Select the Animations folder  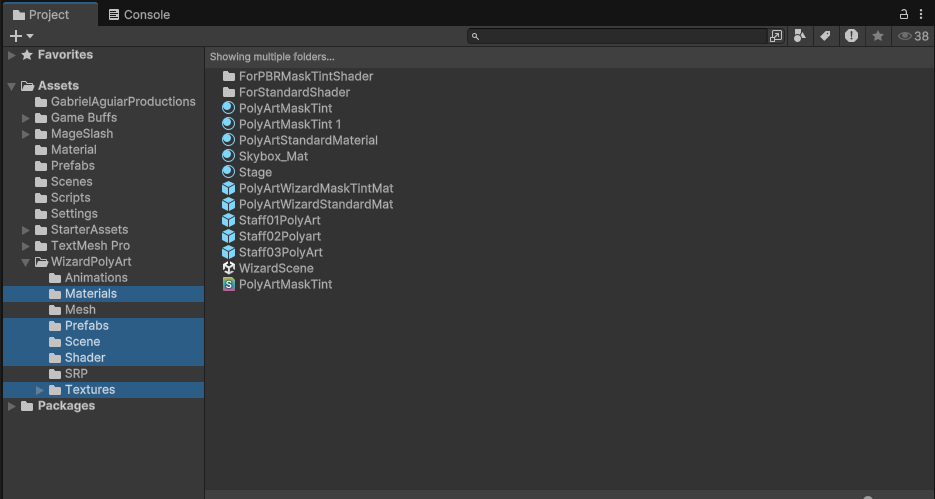click(96, 278)
